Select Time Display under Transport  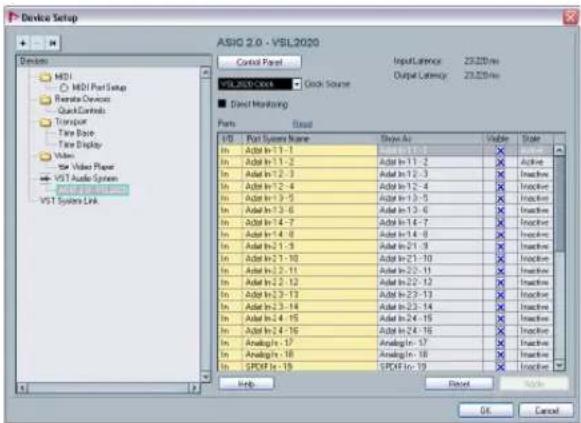click(80, 144)
